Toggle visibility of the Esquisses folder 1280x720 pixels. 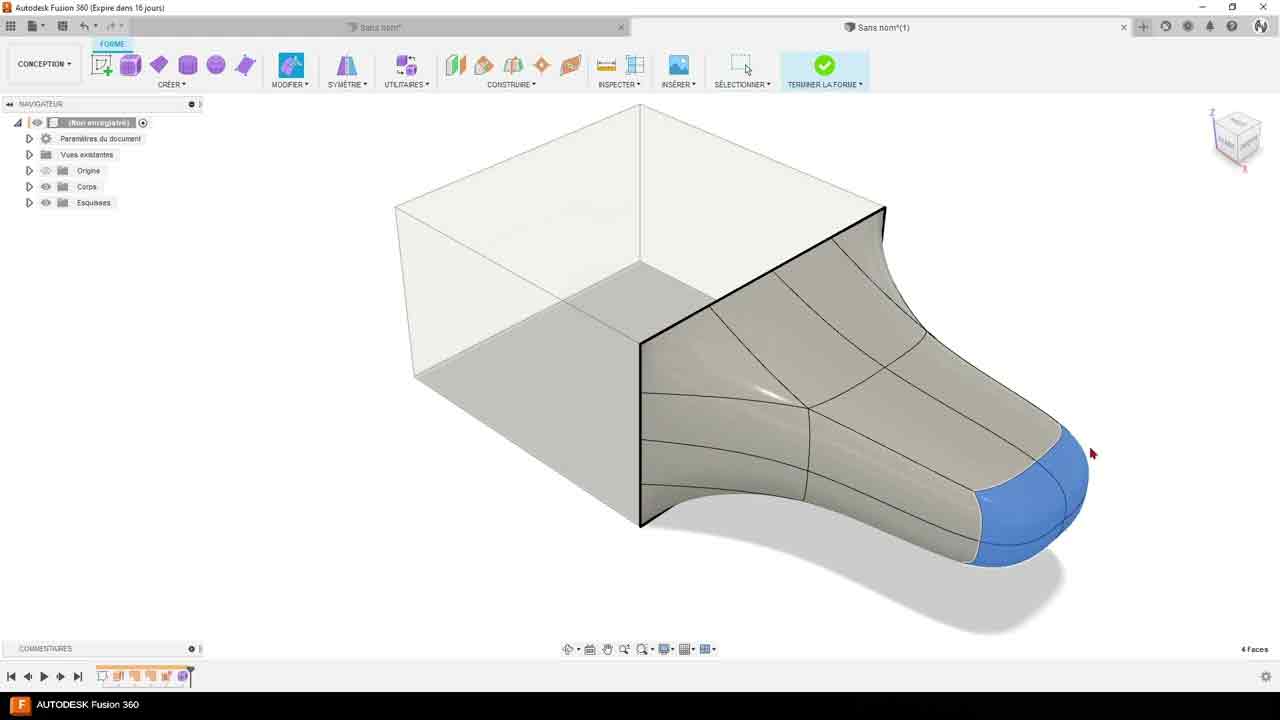click(x=46, y=203)
